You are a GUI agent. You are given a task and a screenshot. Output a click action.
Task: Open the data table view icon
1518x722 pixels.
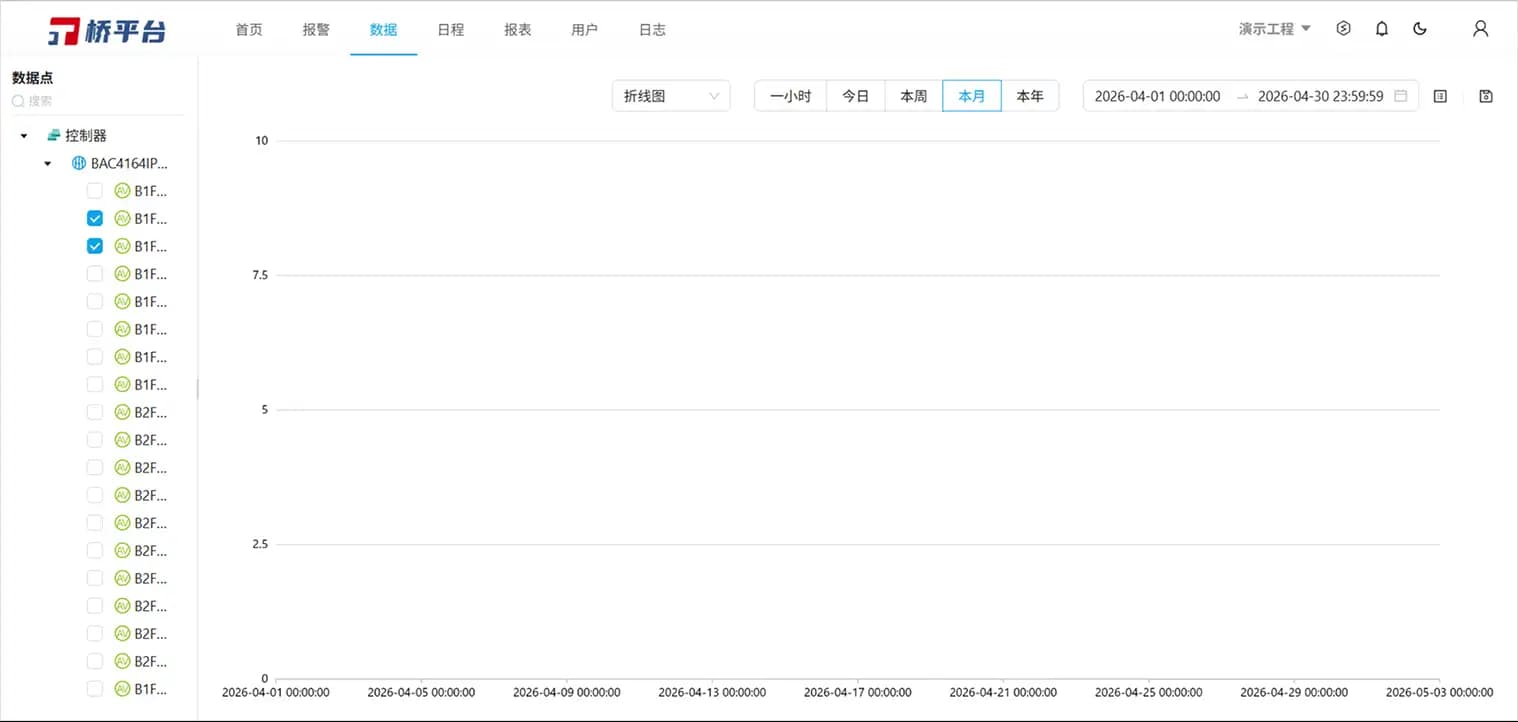point(1440,96)
